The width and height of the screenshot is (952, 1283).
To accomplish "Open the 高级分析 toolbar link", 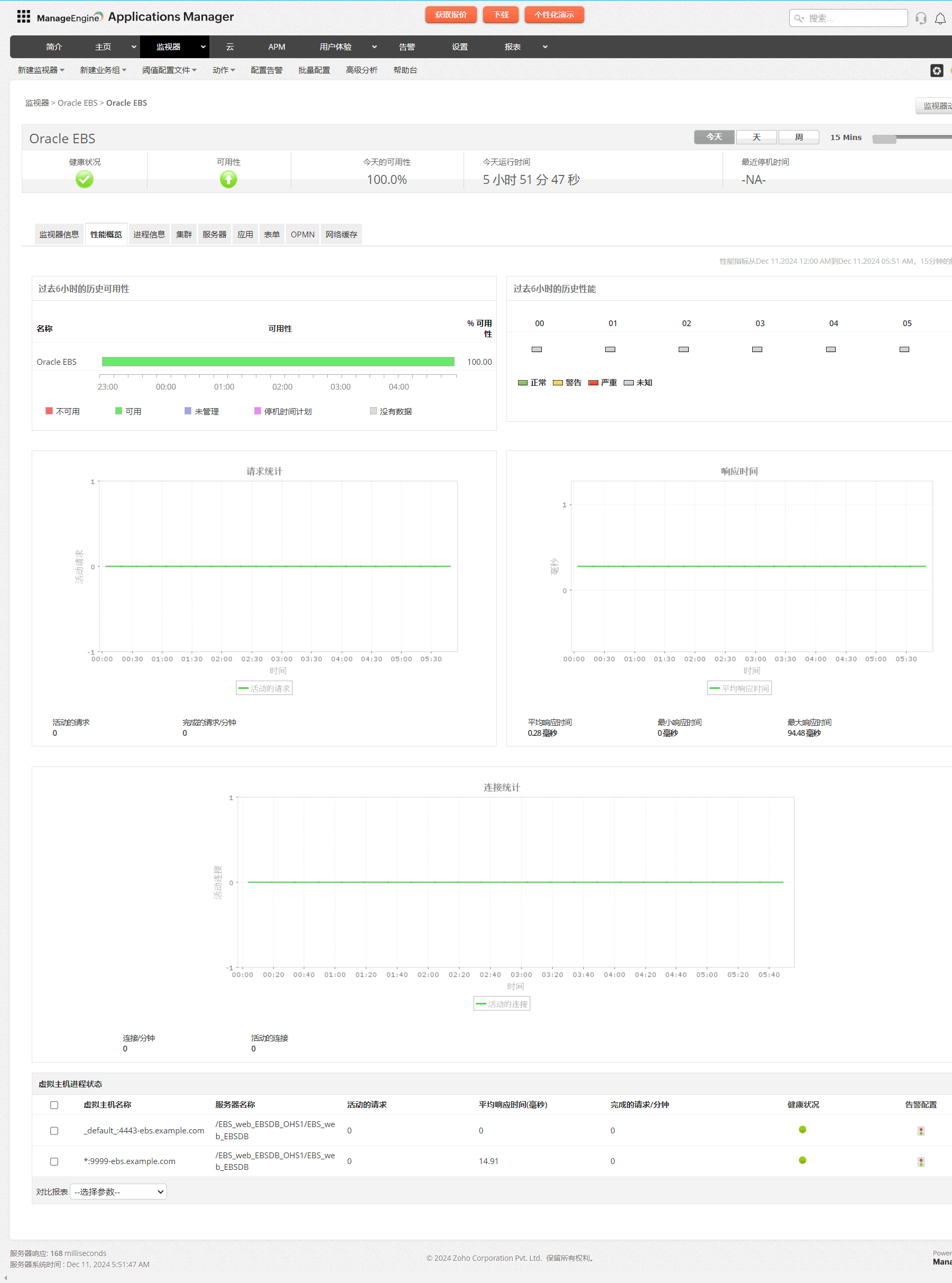I will point(362,70).
